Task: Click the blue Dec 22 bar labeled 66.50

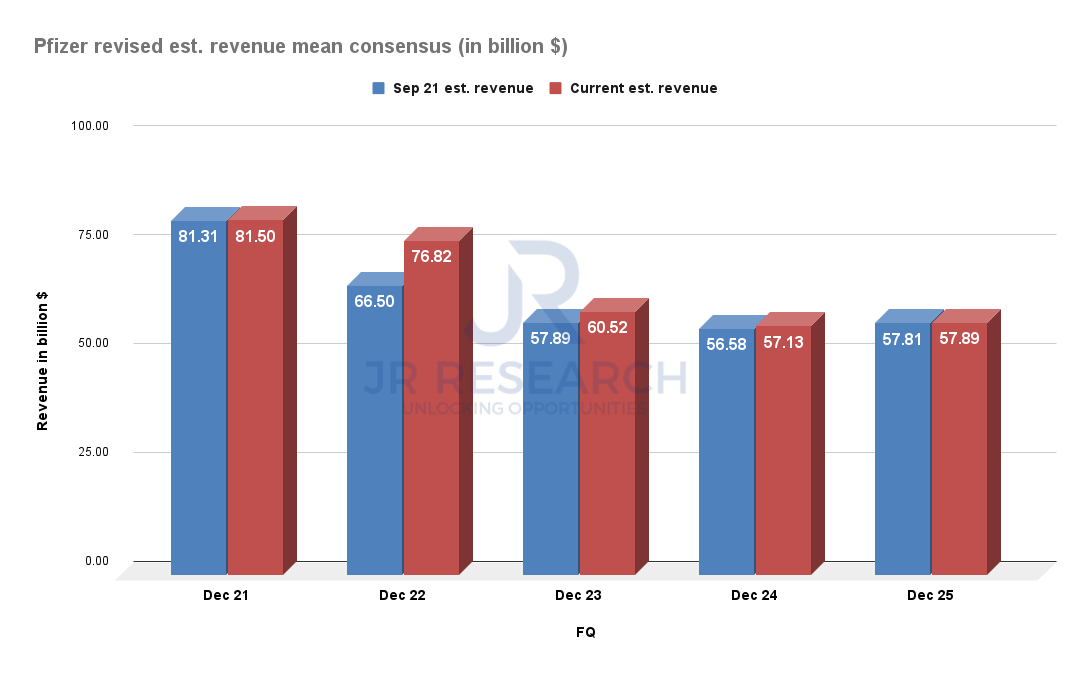Action: (x=374, y=420)
